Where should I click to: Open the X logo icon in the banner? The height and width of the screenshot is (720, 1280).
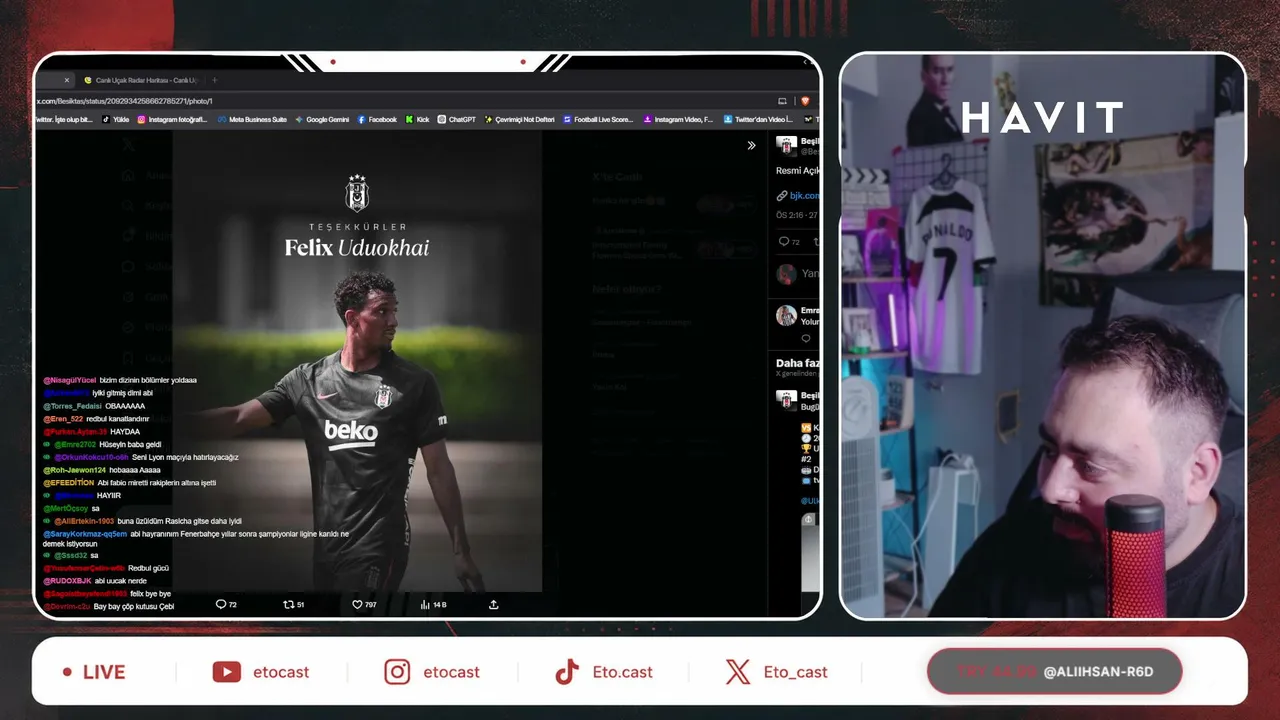coord(738,672)
